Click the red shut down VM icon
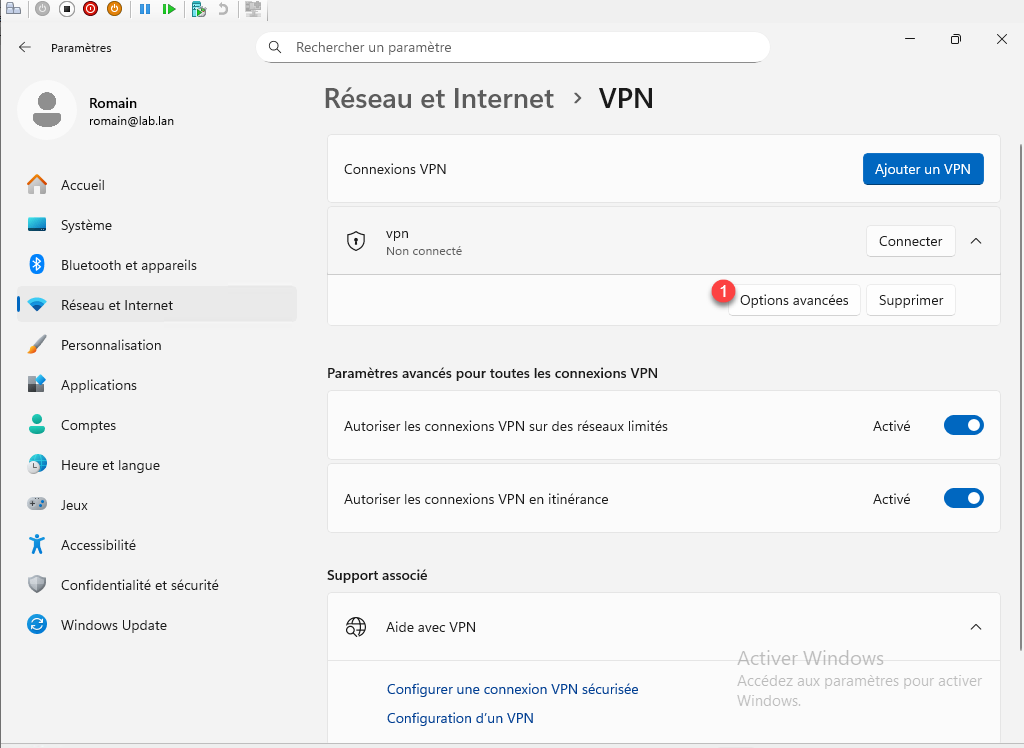This screenshot has width=1024, height=748. 90,9
